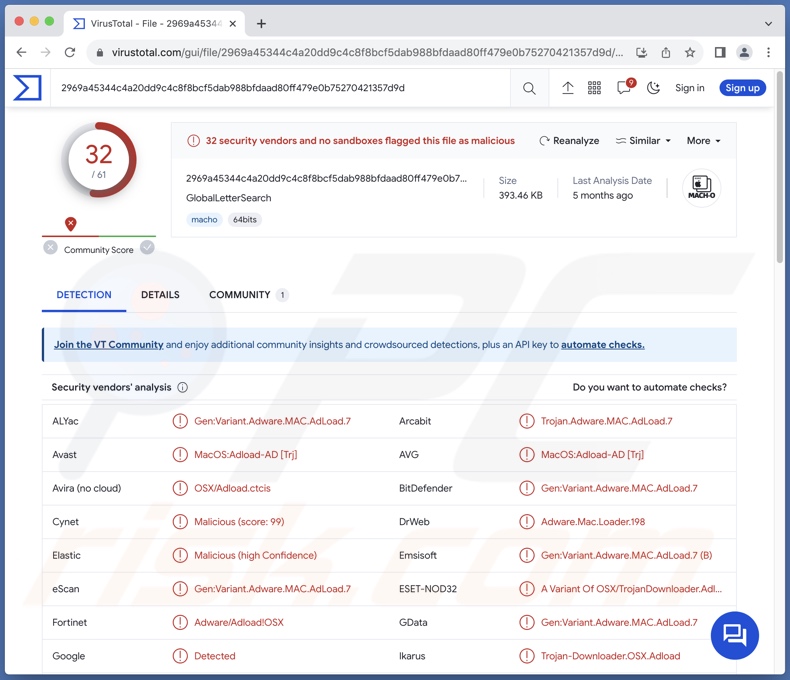Switch to the DETECTION tab

click(84, 295)
